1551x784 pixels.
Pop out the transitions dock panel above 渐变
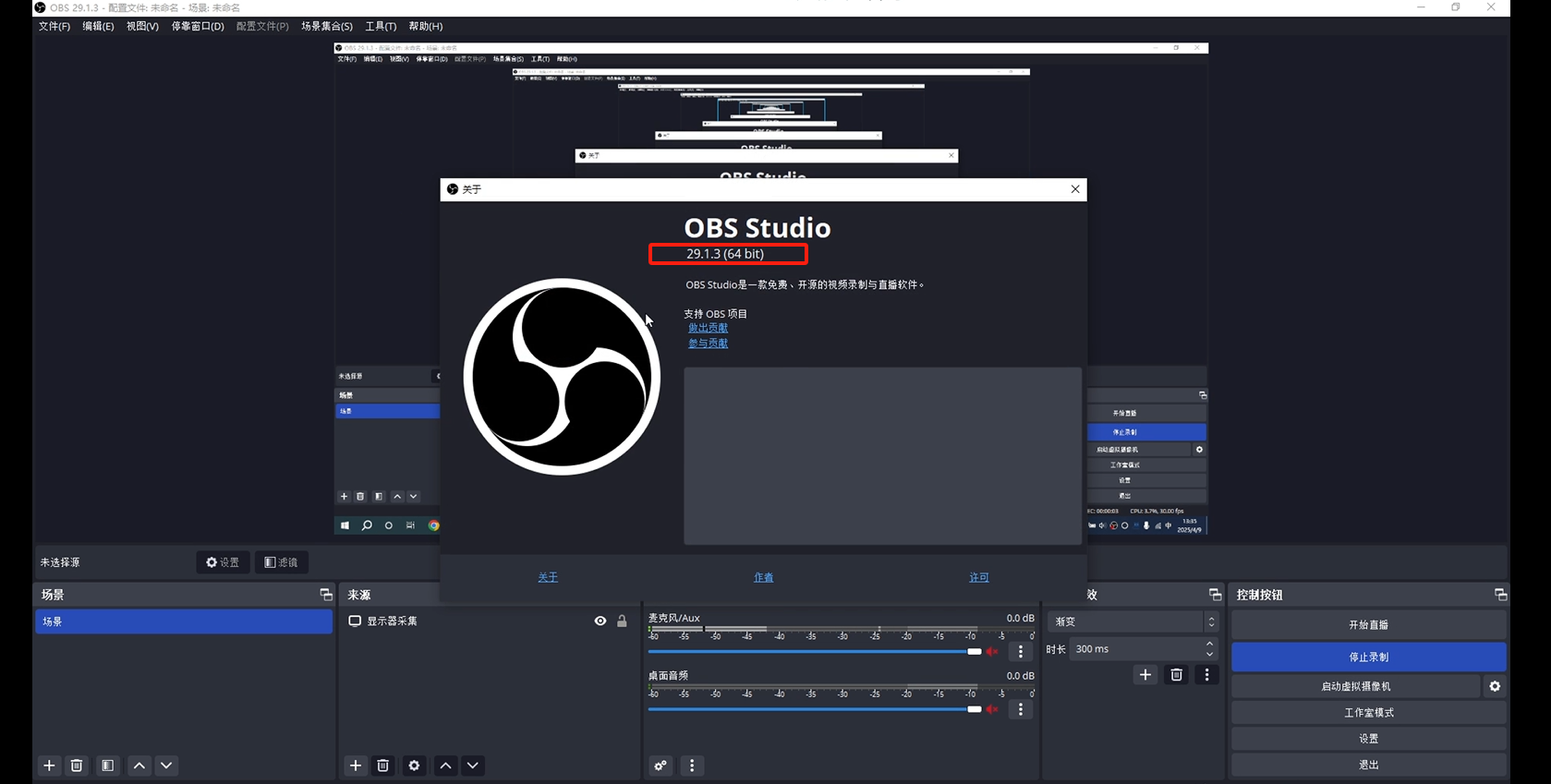coord(1215,595)
